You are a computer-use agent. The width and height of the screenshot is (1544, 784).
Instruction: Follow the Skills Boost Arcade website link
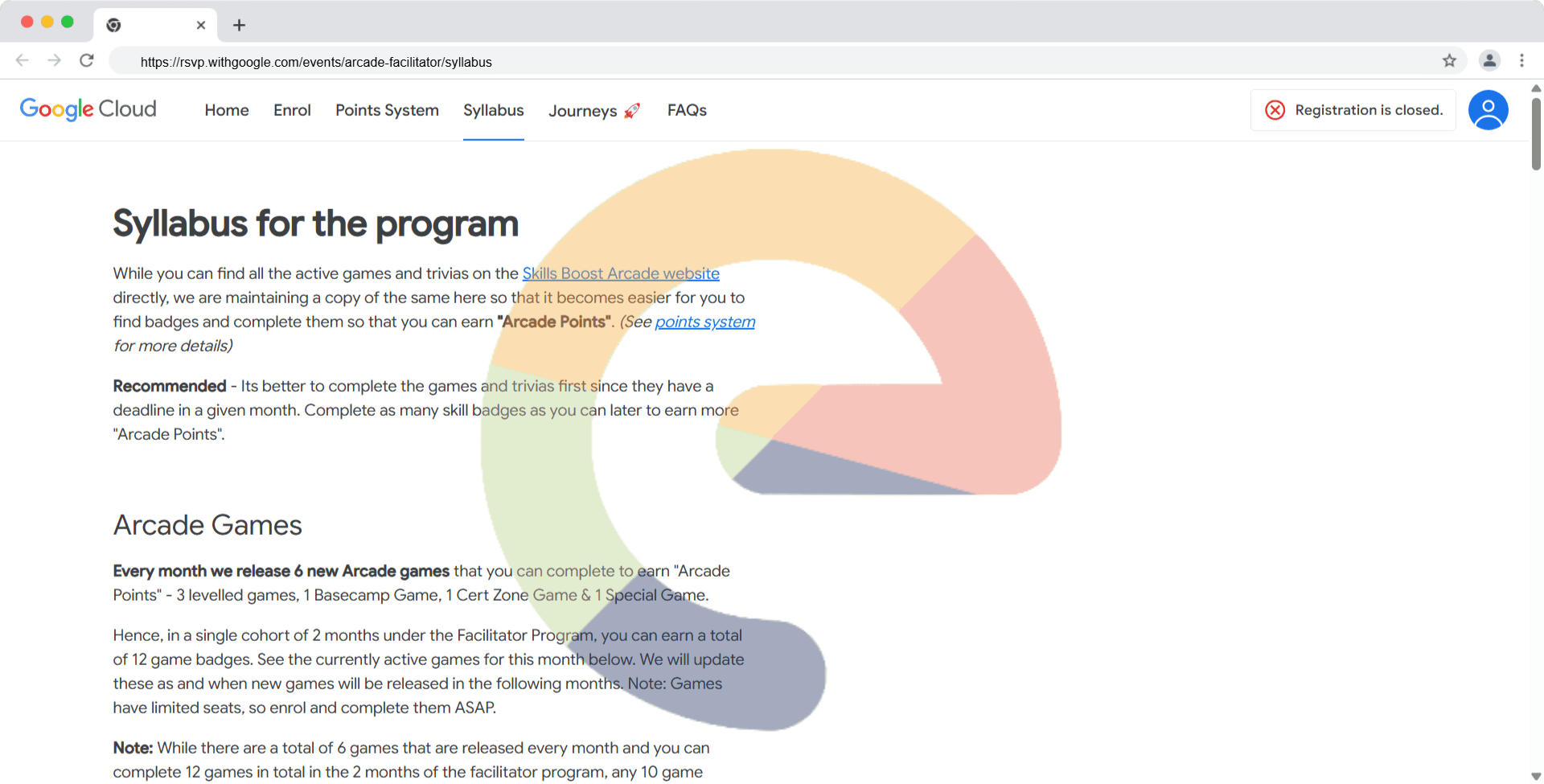pos(621,273)
